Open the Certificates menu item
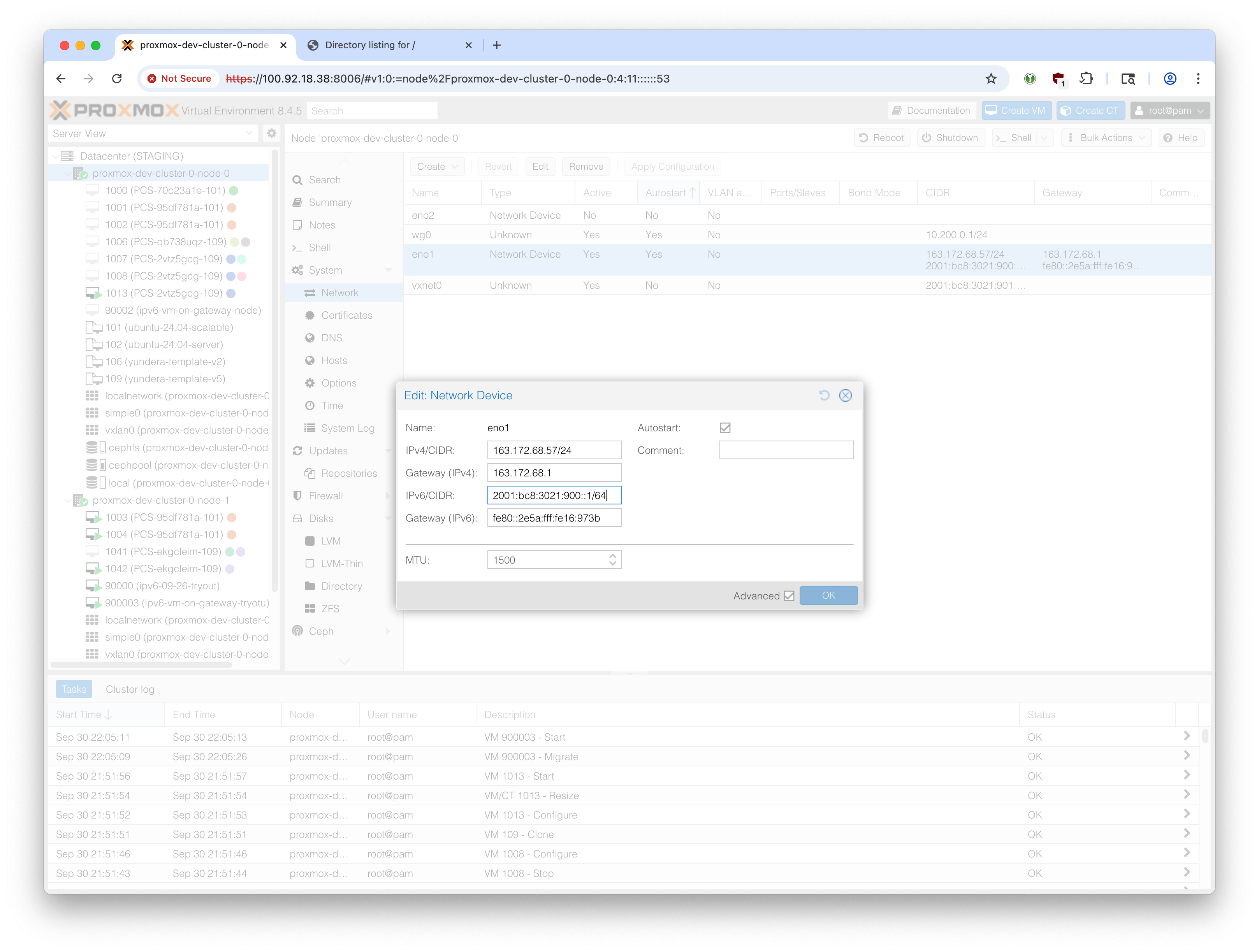Viewport: 1259px width, 952px height. click(346, 315)
